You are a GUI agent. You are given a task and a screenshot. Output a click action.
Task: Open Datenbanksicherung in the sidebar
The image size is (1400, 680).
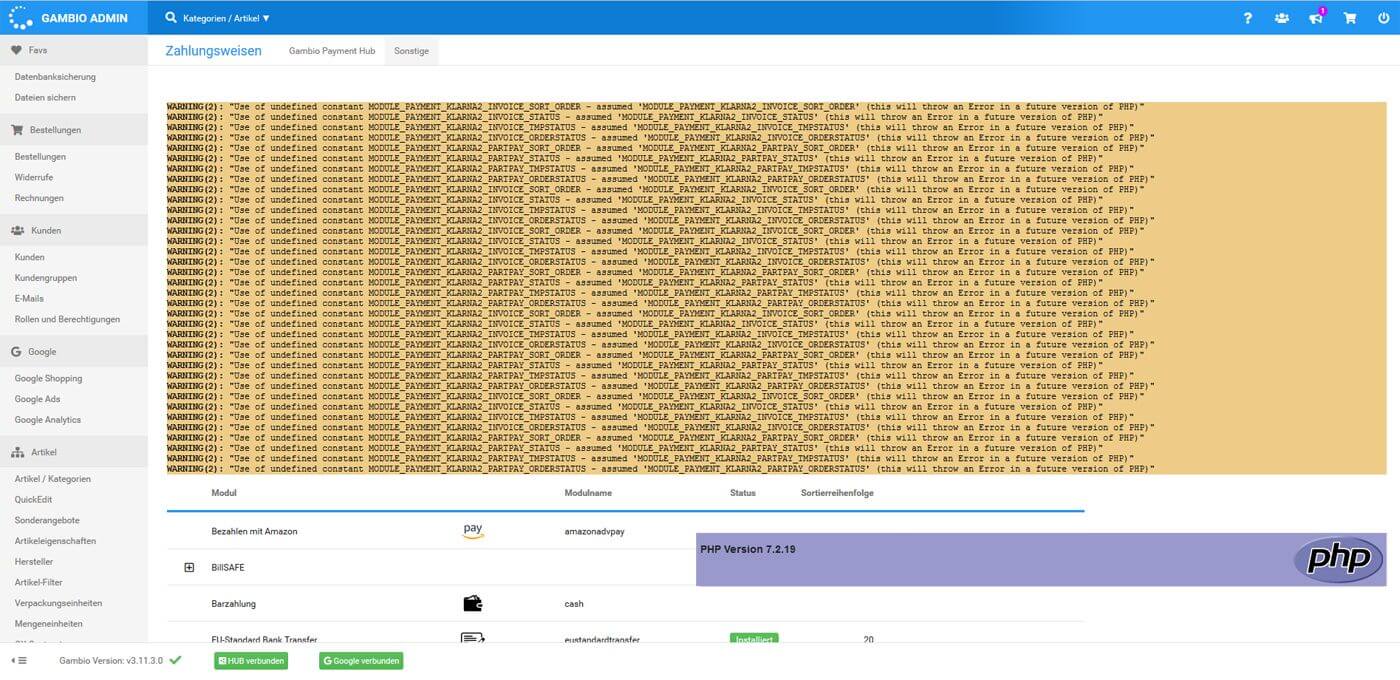click(55, 77)
